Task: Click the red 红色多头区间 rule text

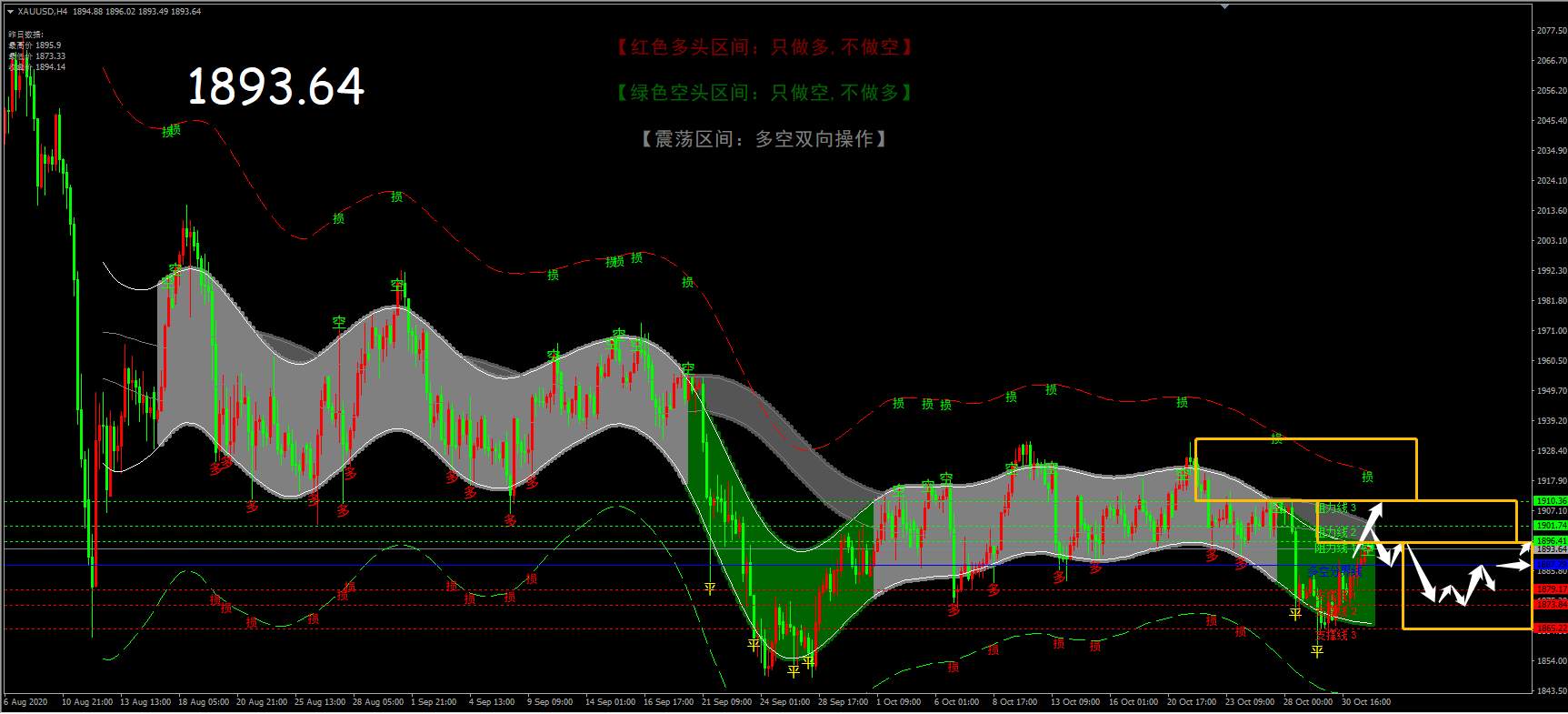Action: (x=764, y=46)
